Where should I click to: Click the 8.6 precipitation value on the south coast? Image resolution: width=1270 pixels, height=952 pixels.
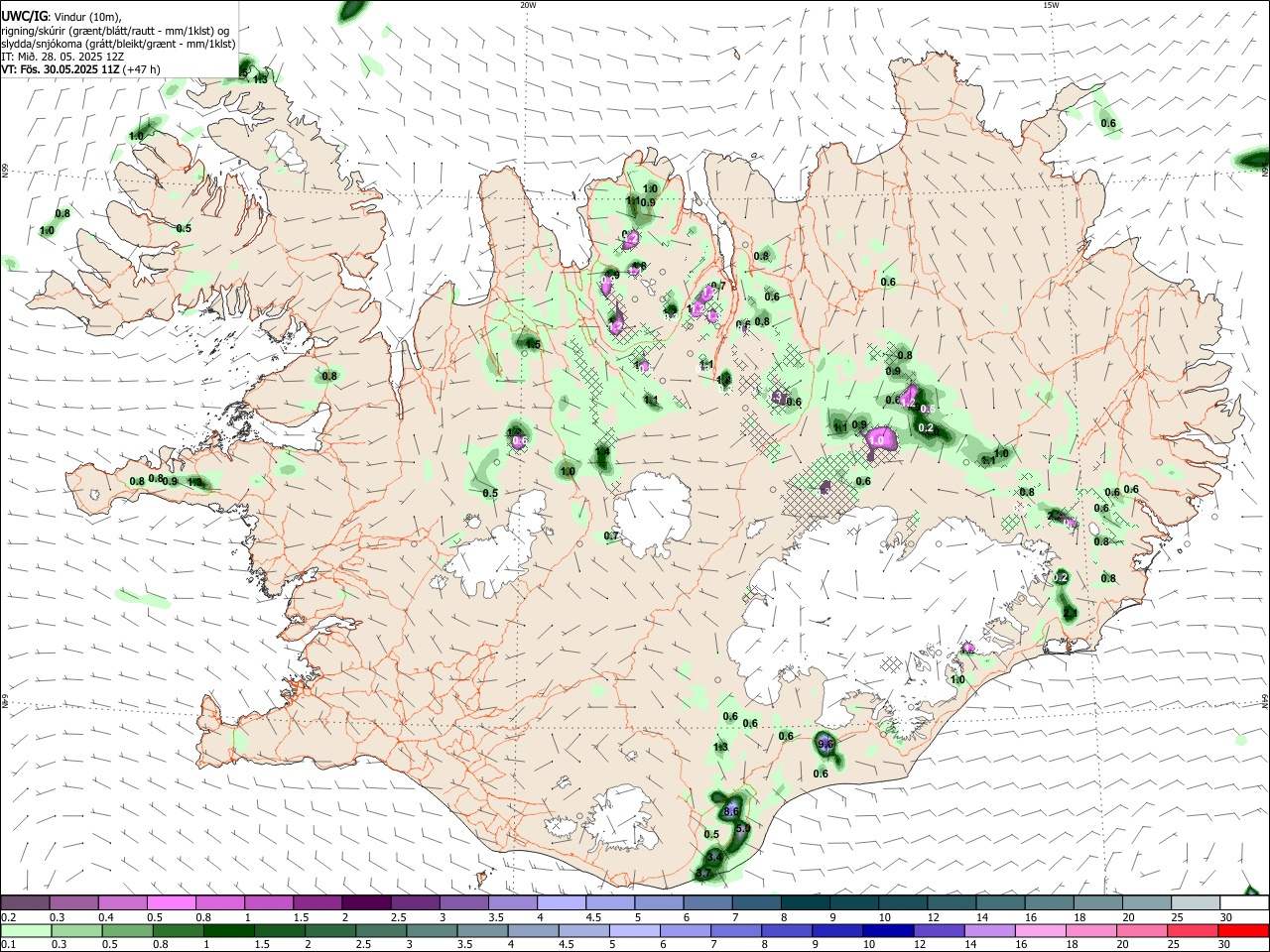coord(731,811)
